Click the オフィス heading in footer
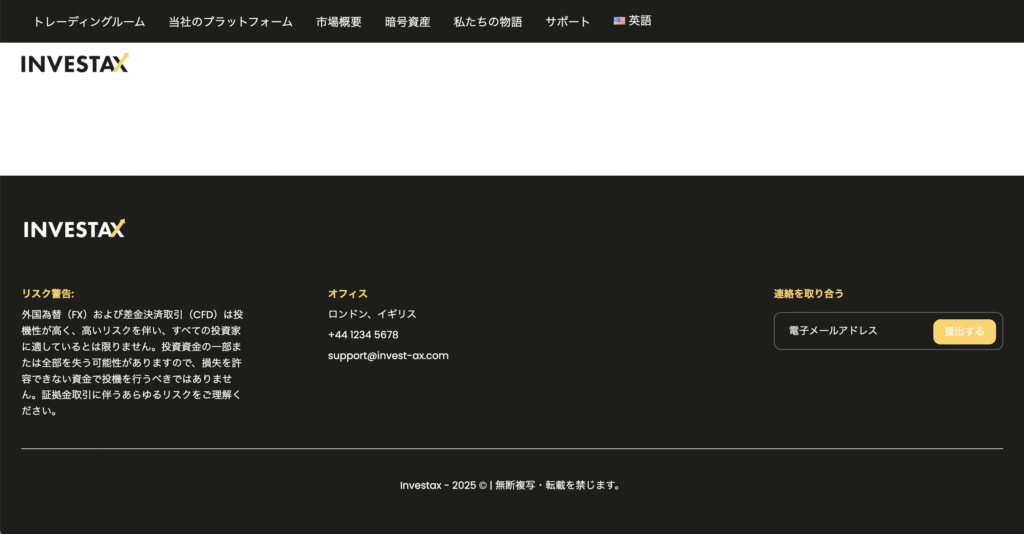1024x534 pixels. pos(347,294)
